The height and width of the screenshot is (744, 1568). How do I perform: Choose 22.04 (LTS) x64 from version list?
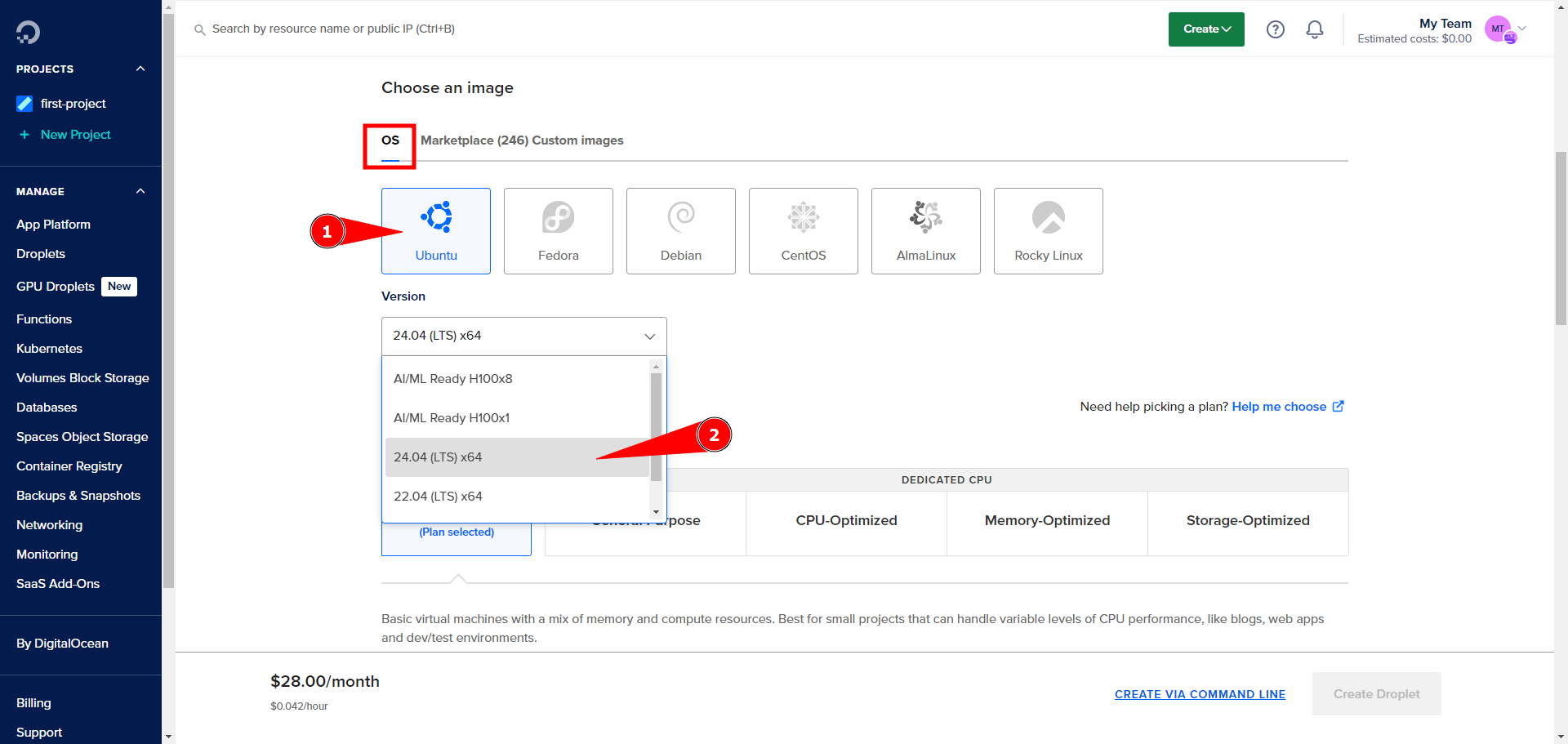pos(438,497)
